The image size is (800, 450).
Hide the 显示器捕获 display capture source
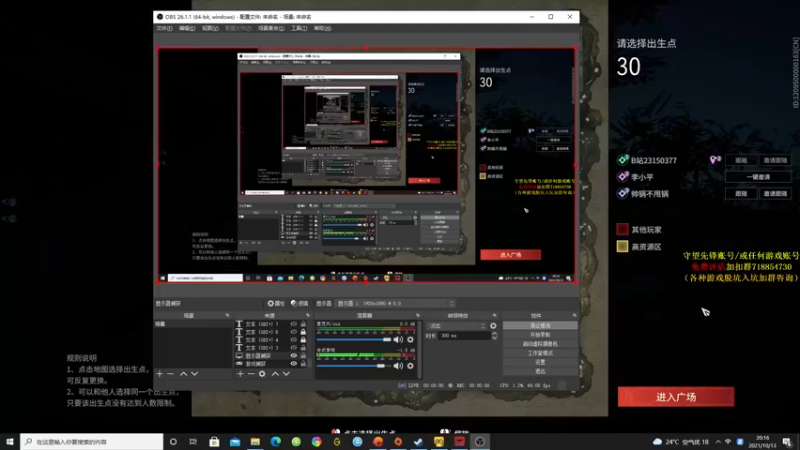[x=293, y=356]
